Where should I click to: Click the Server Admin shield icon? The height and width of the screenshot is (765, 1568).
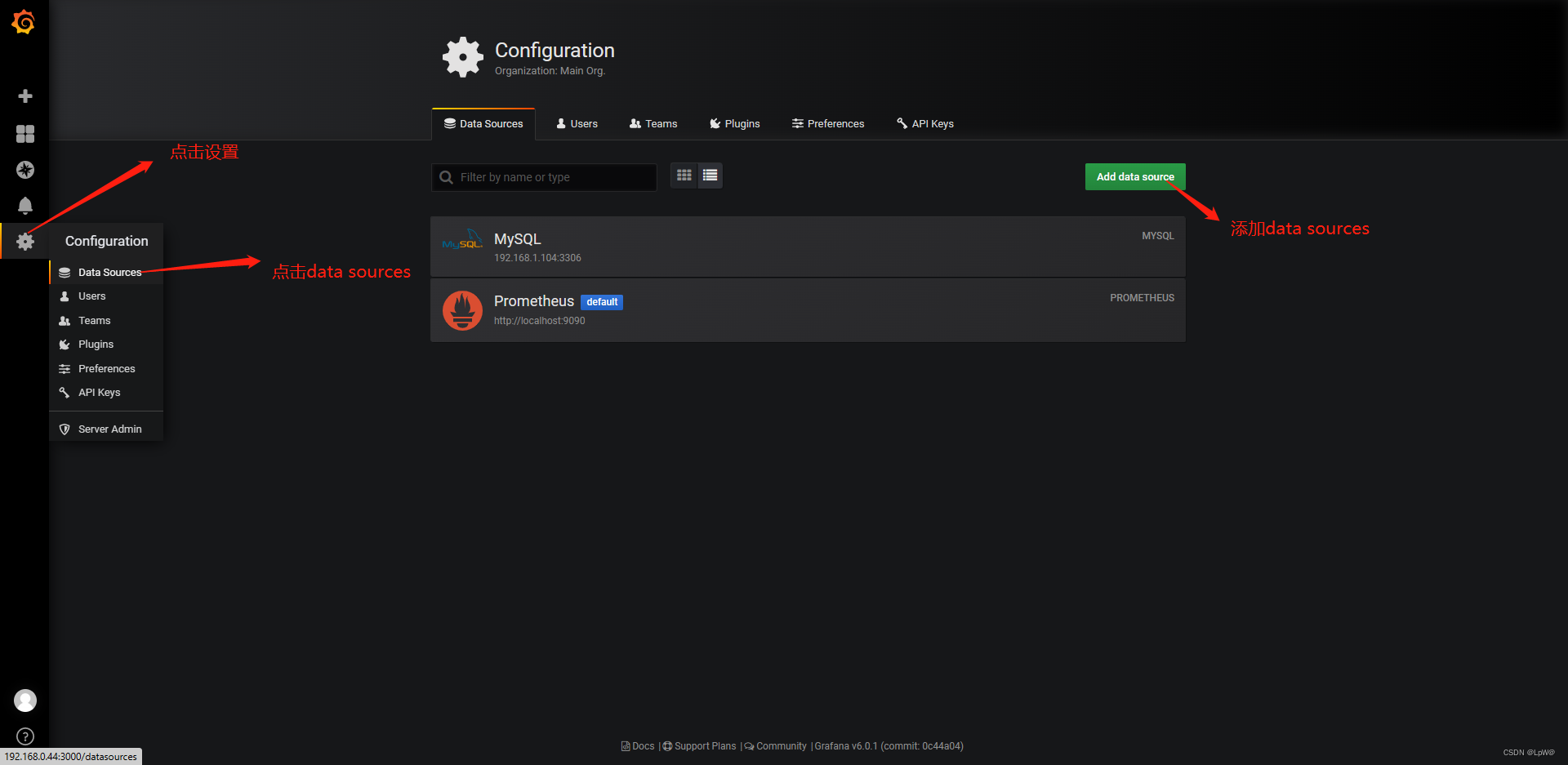(65, 429)
